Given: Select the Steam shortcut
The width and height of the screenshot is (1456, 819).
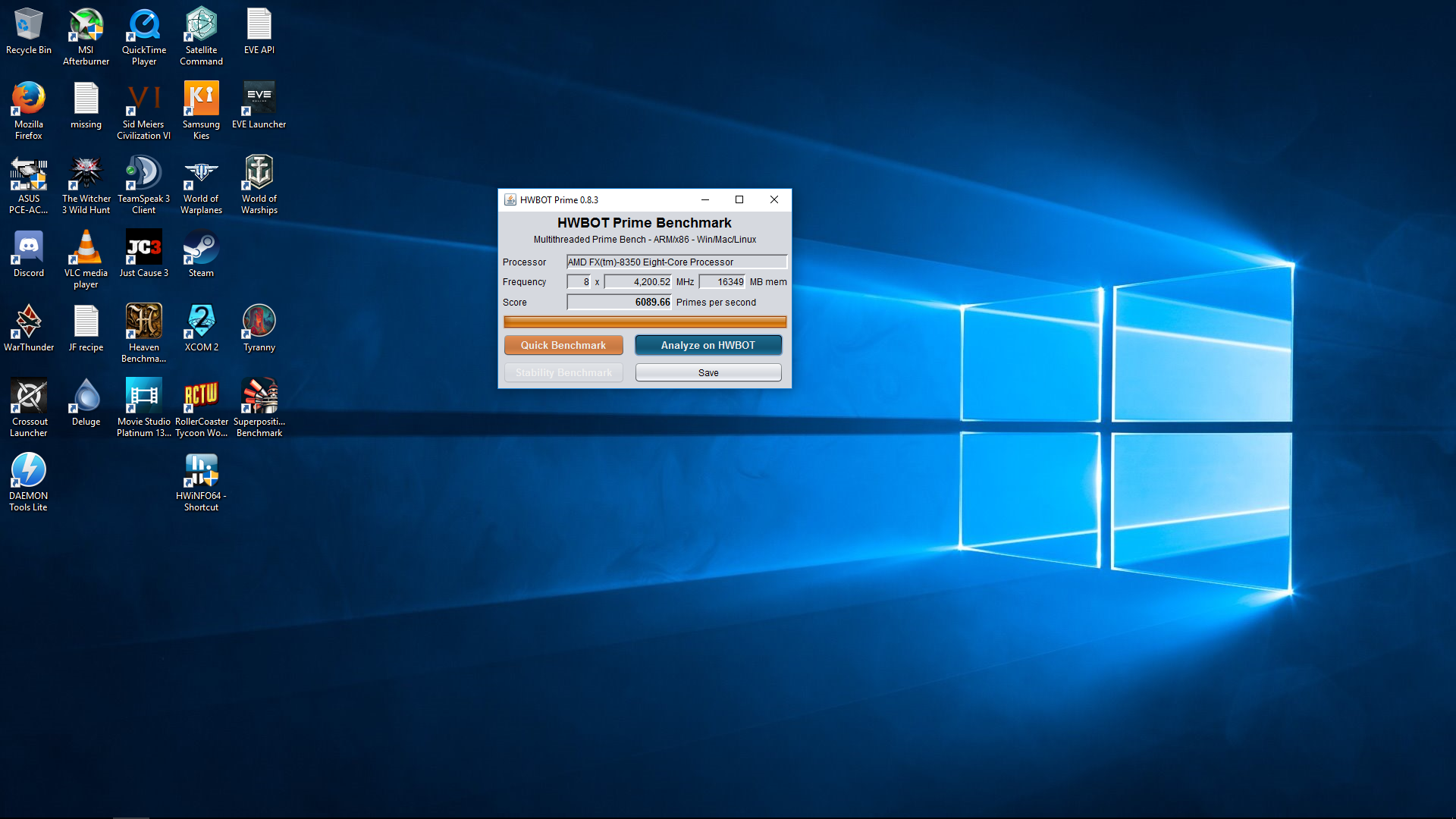Looking at the screenshot, I should click(x=201, y=254).
